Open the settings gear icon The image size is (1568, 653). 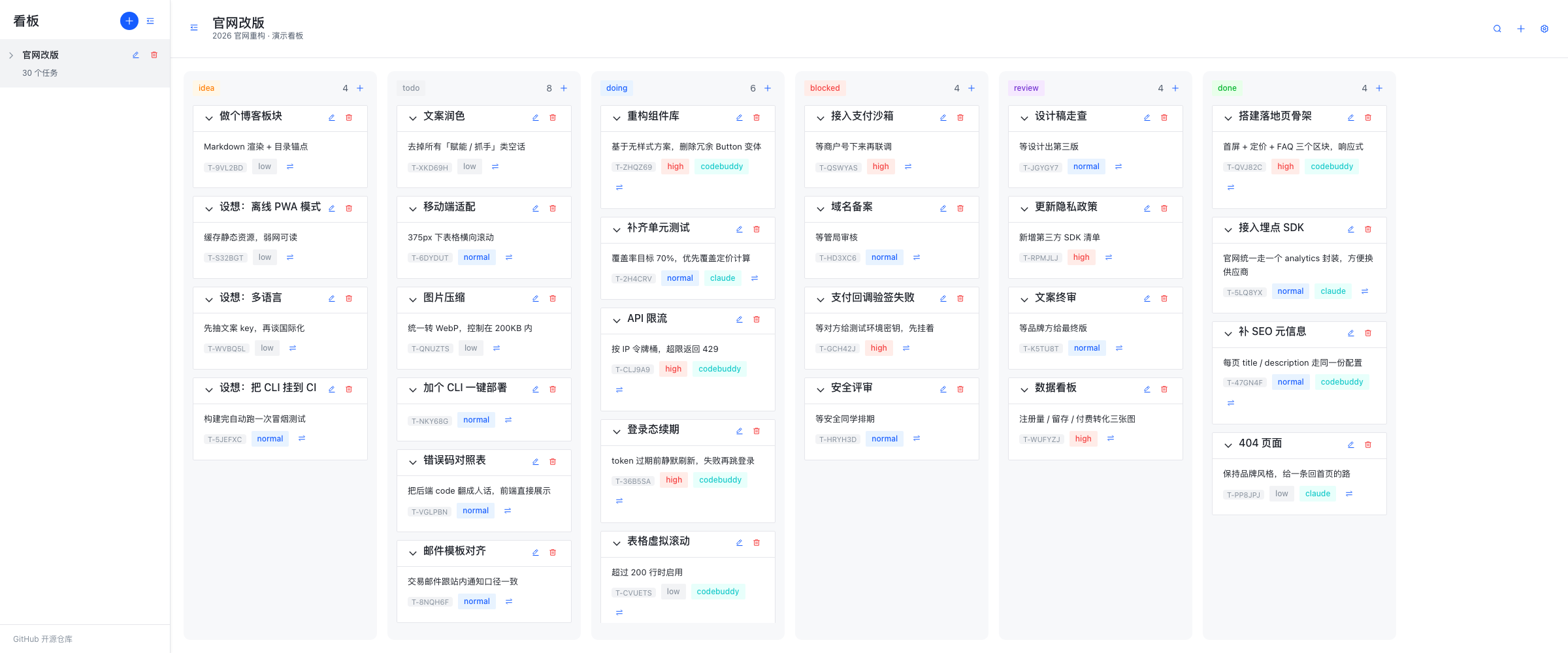(1544, 29)
